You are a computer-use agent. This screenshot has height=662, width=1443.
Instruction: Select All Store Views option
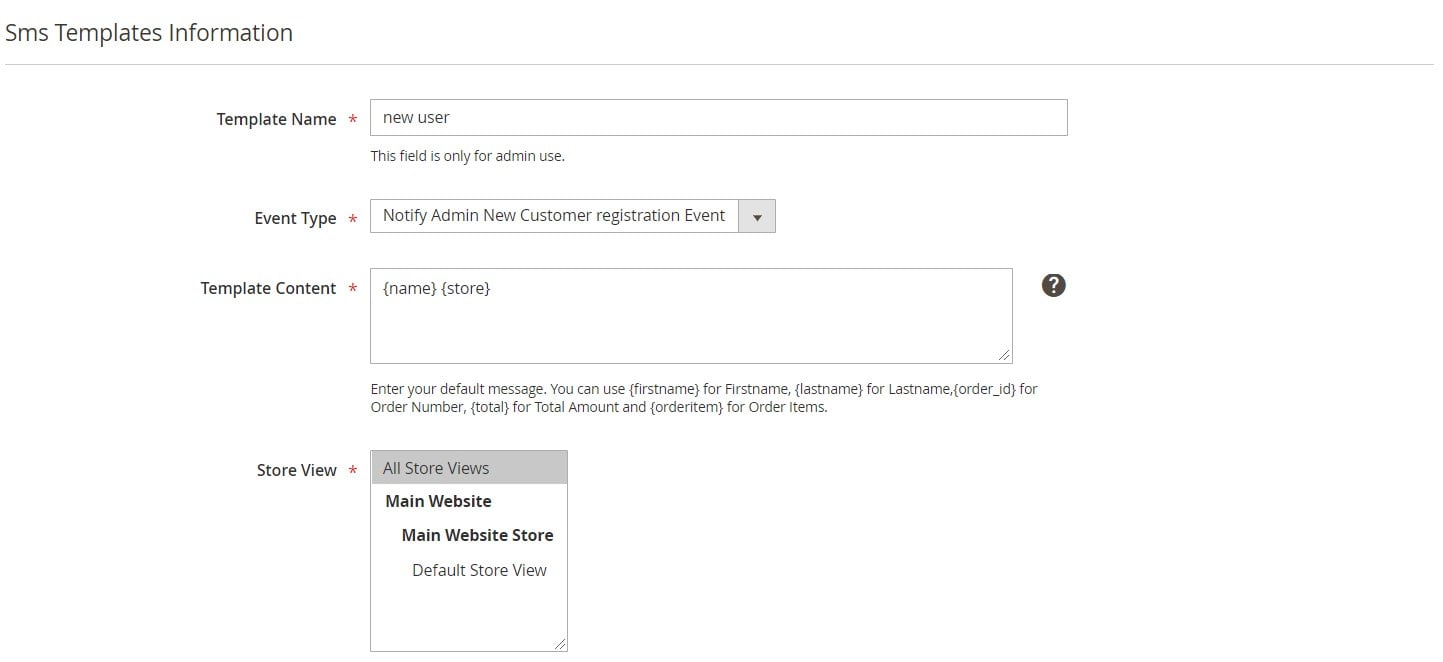point(469,468)
